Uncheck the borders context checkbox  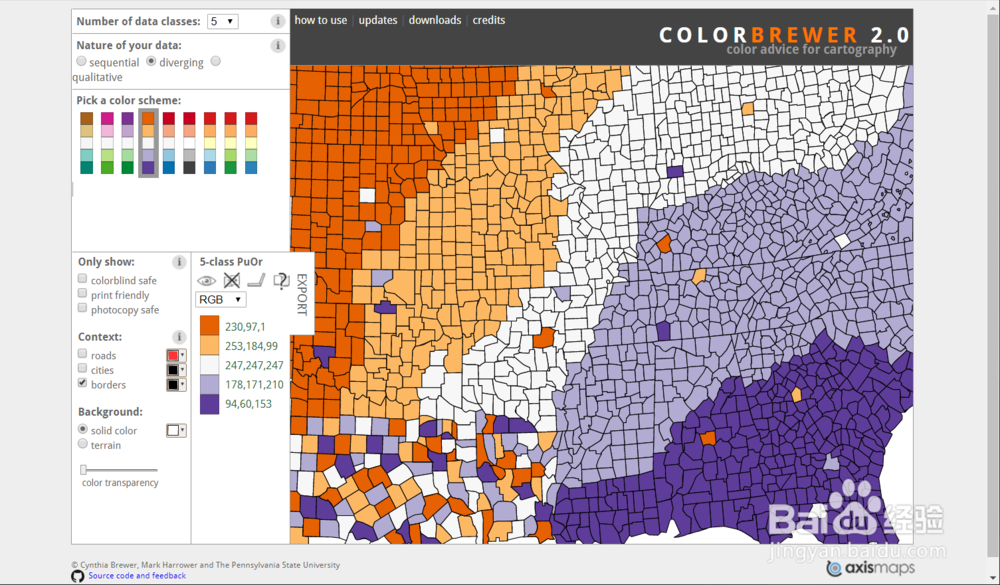82,383
